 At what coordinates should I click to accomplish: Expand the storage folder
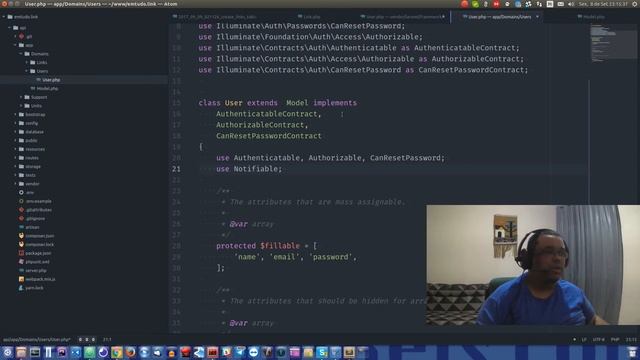16,167
